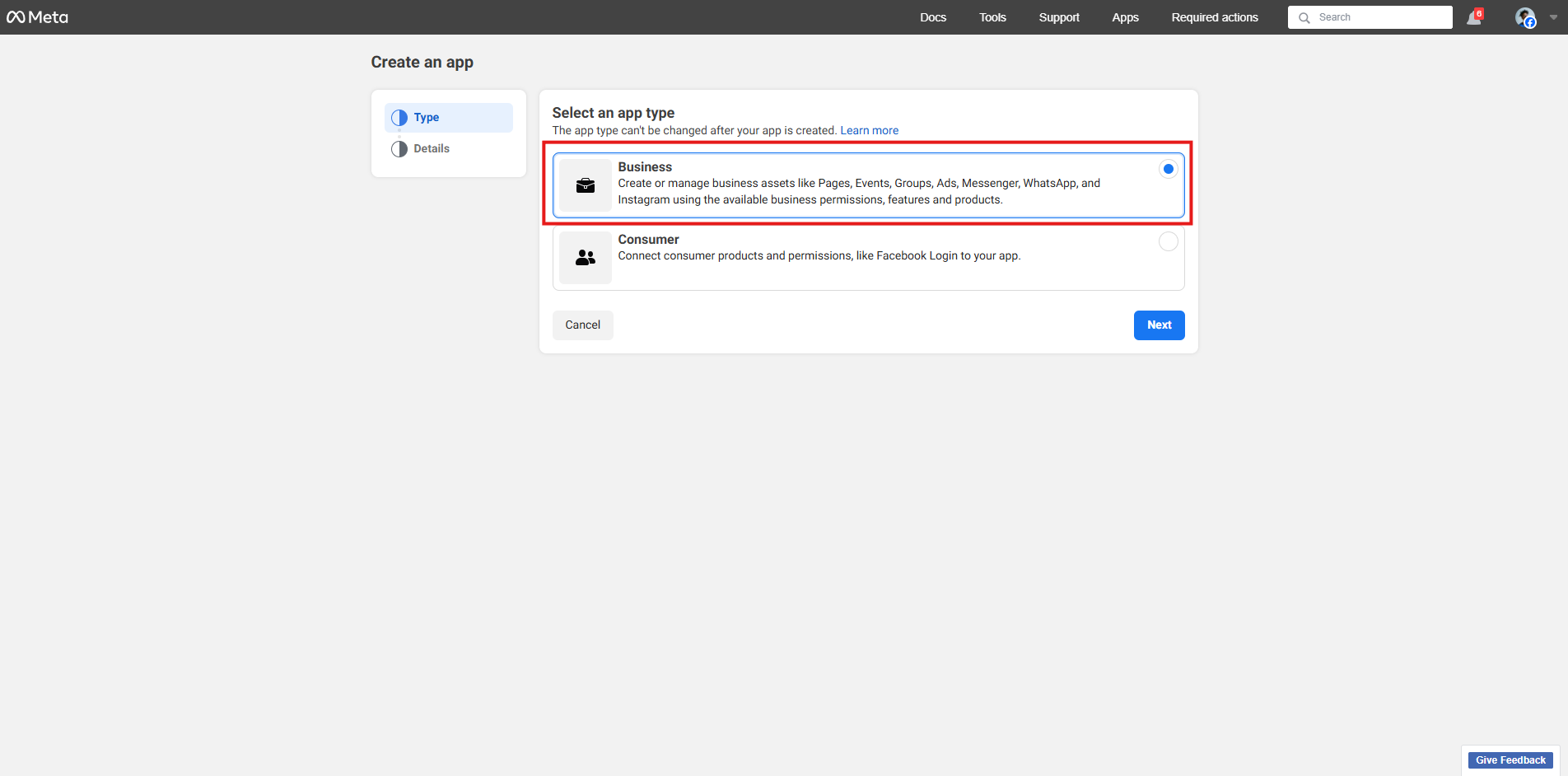Click the Business heading text
Image resolution: width=1568 pixels, height=776 pixels.
coord(645,167)
